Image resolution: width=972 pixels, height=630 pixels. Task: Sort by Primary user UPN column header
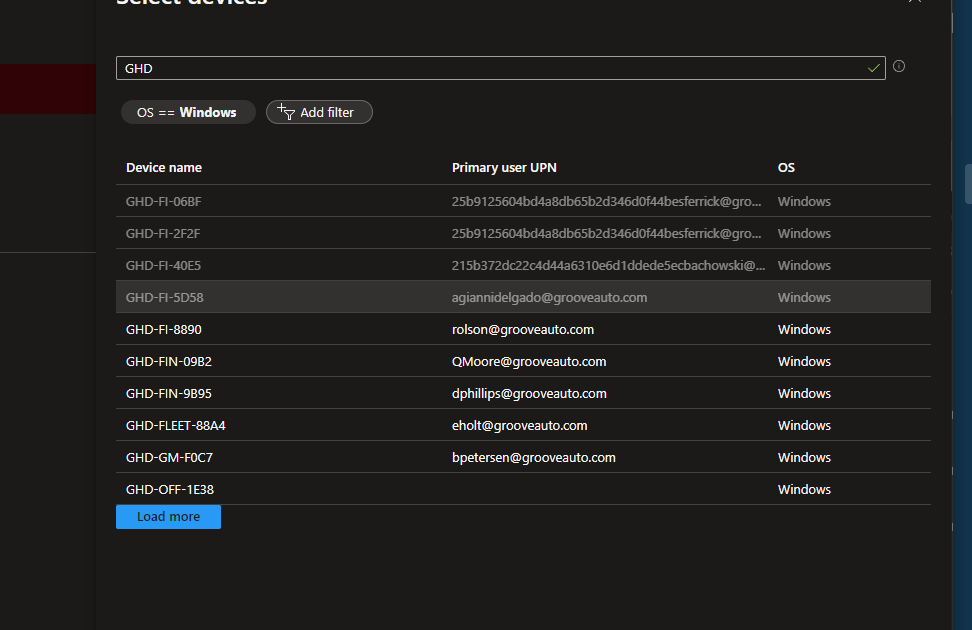(x=504, y=167)
